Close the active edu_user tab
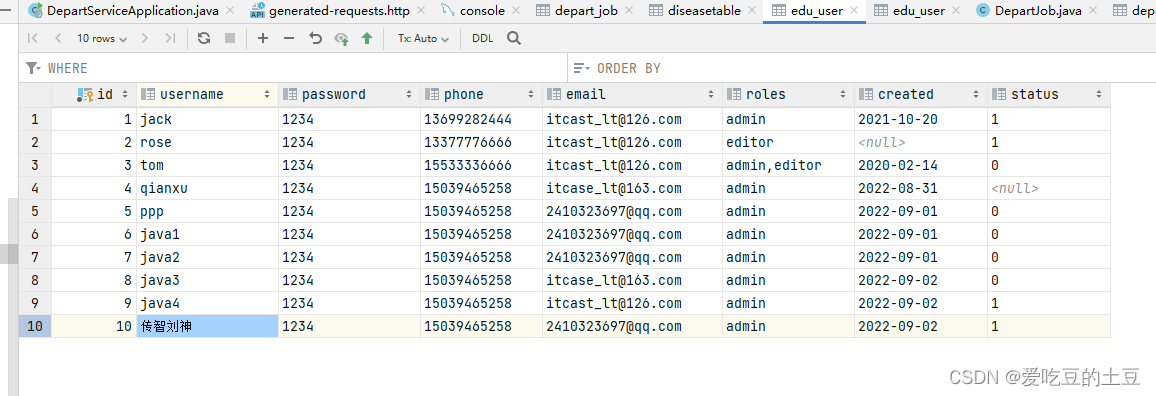 click(854, 10)
